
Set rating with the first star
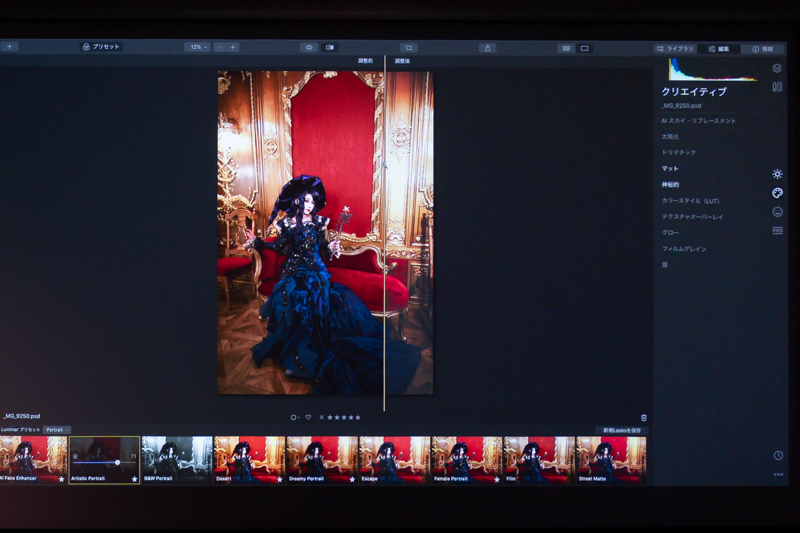(330, 417)
